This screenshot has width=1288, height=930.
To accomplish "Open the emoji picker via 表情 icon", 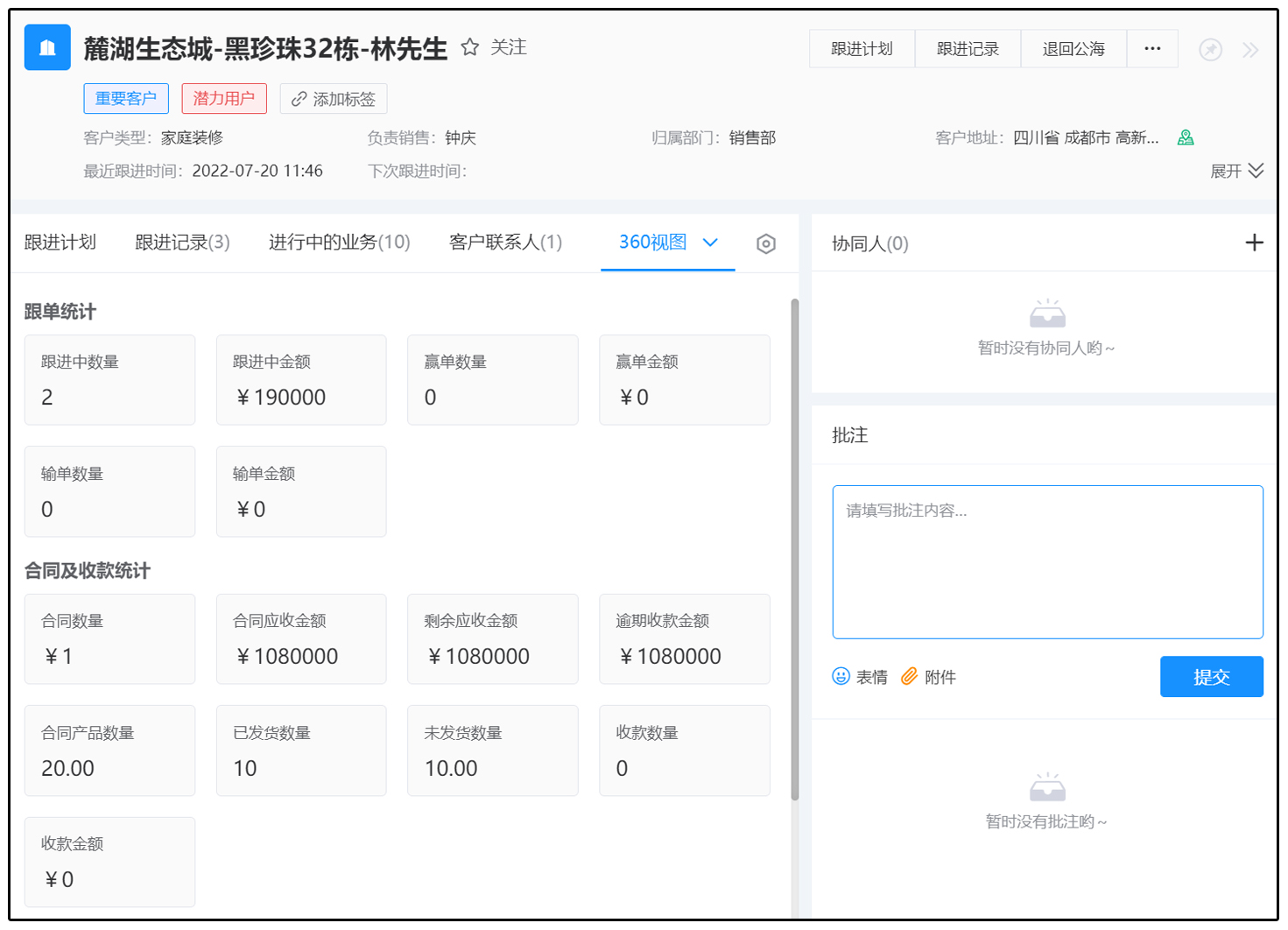I will coord(841,676).
